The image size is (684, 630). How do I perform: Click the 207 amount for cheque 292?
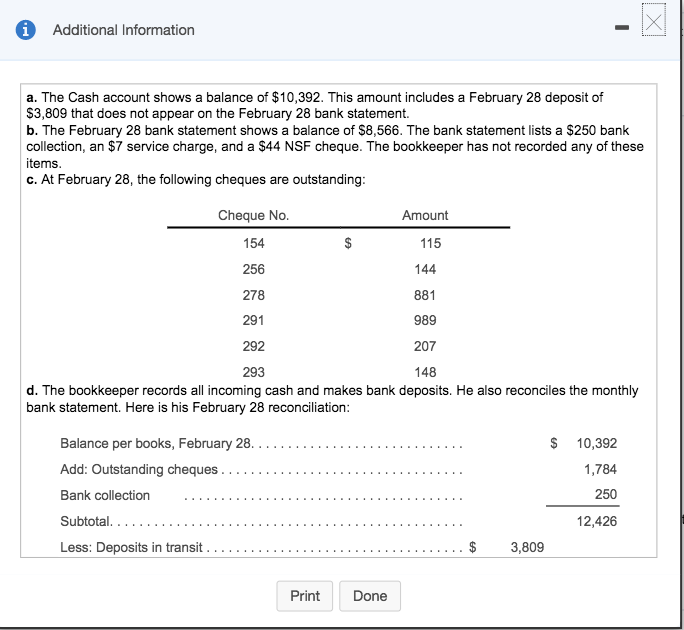click(425, 347)
